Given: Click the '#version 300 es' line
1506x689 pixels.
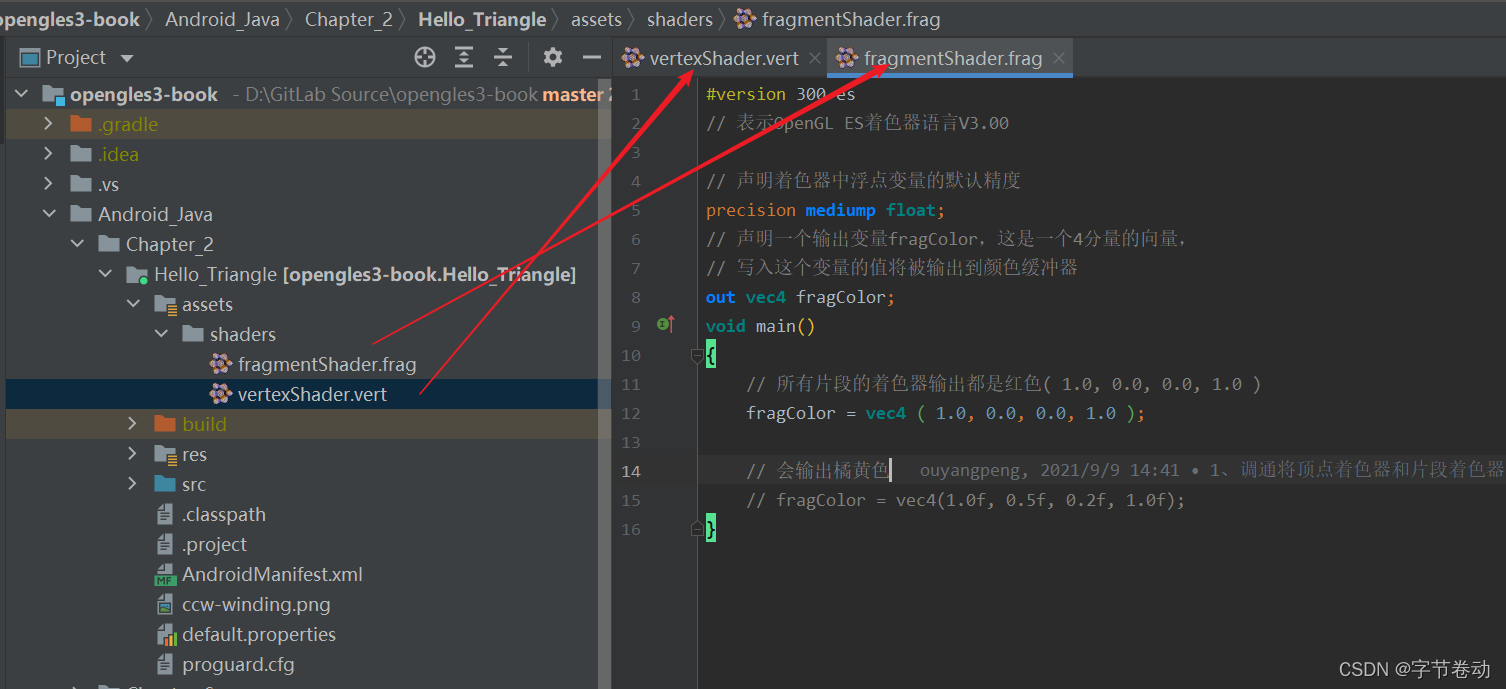Looking at the screenshot, I should pos(780,94).
